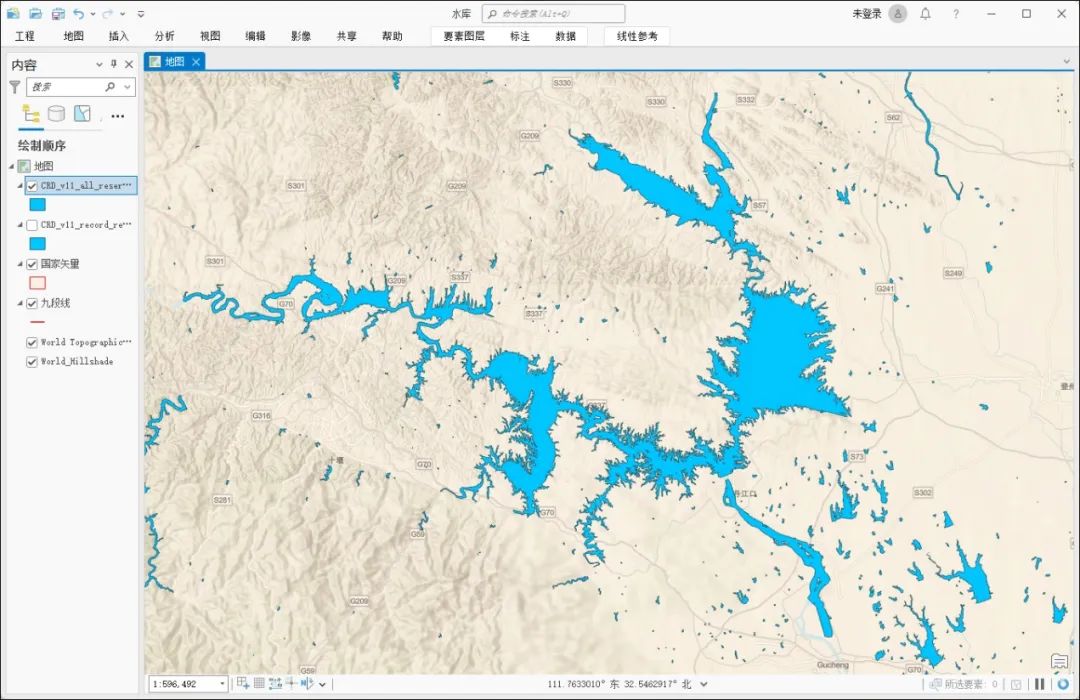1080x700 pixels.
Task: Open the 未登录 sign-in account
Action: (866, 14)
